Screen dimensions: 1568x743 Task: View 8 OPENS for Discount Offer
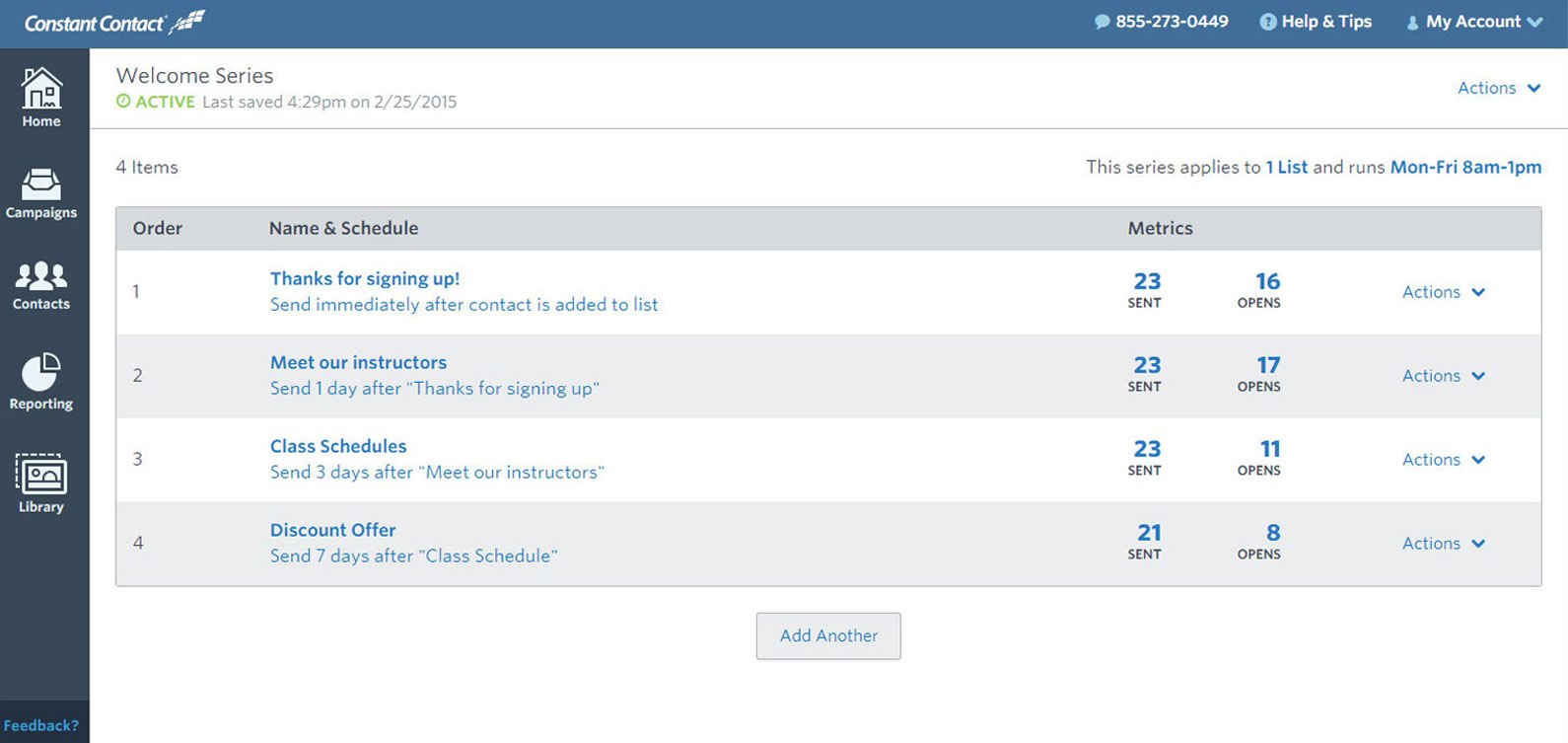[1259, 542]
